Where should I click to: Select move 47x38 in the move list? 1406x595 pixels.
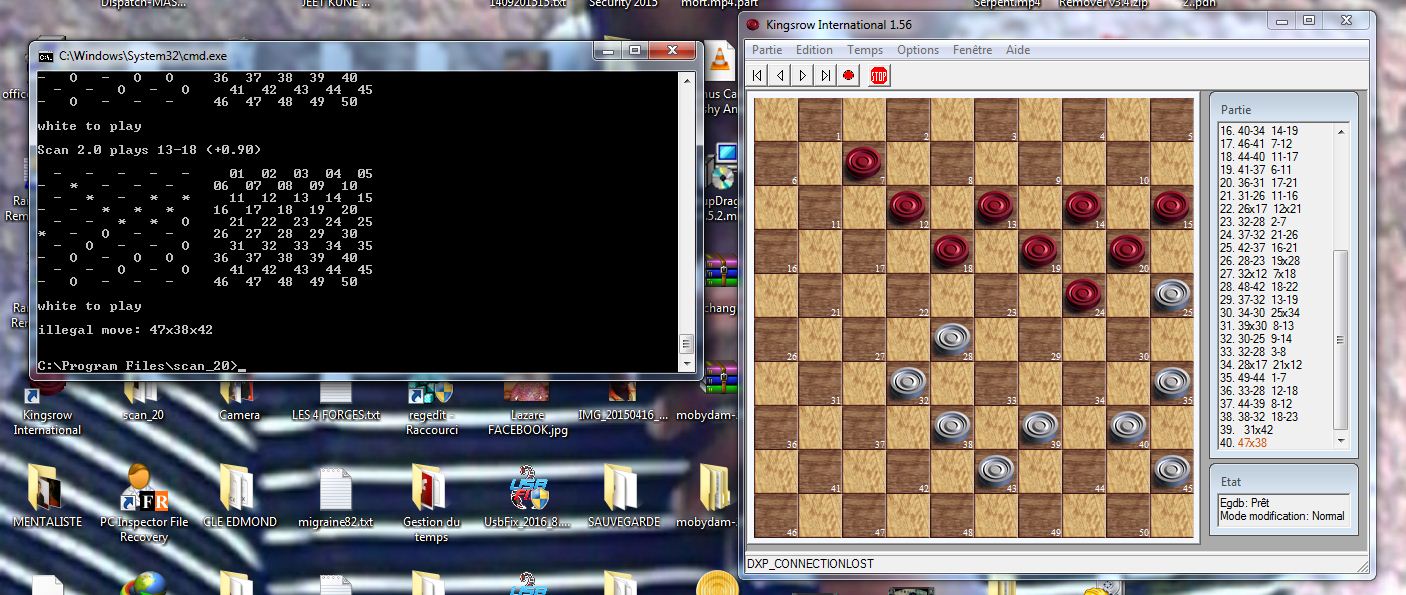[x=1252, y=443]
